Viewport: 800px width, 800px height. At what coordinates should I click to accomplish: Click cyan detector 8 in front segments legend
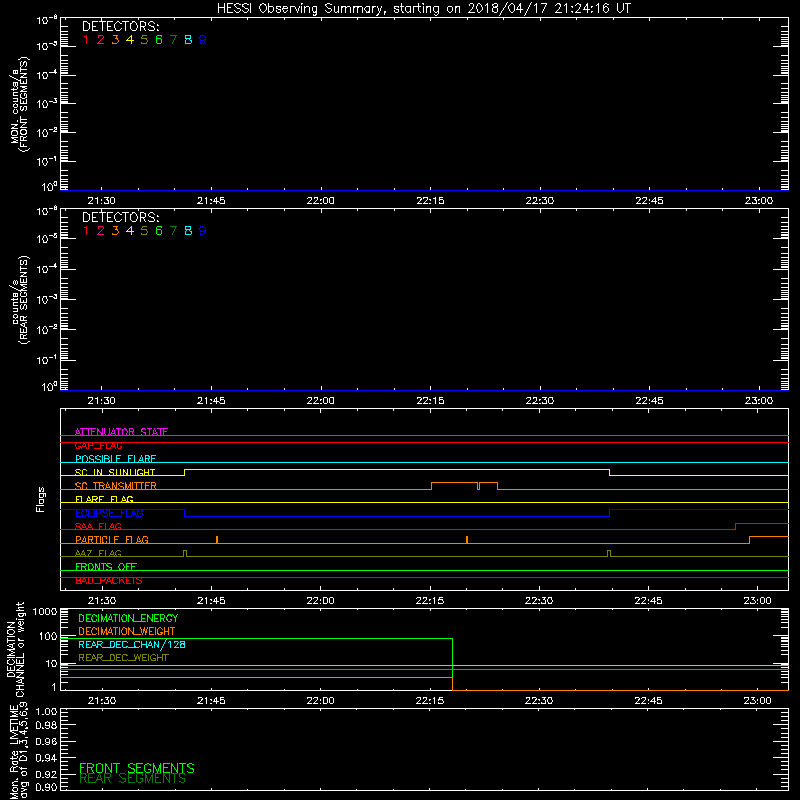point(188,40)
